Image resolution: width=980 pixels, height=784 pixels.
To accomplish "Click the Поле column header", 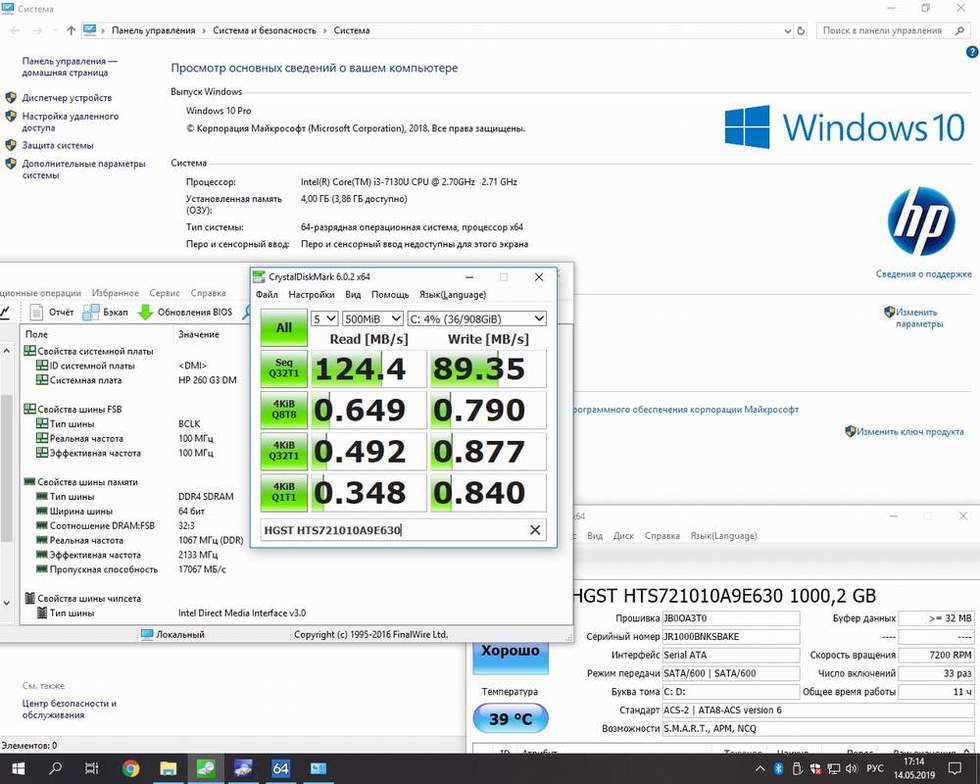I will (36, 334).
